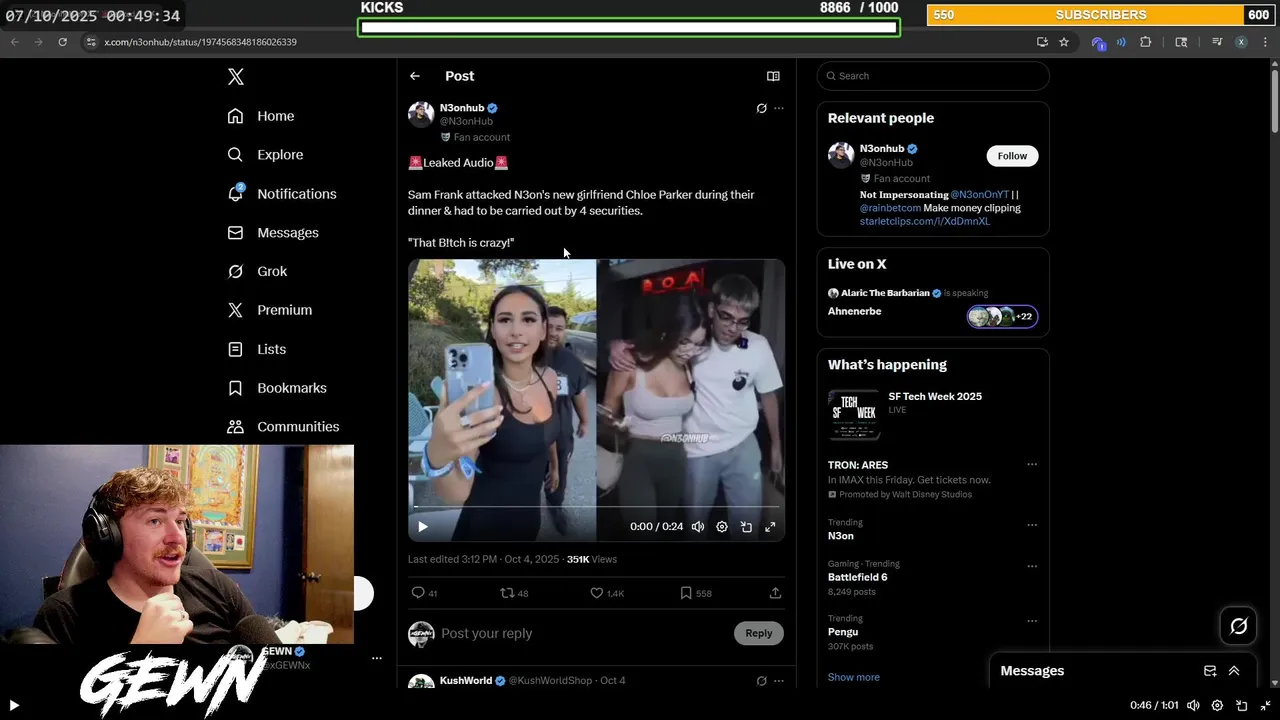The width and height of the screenshot is (1280, 720).
Task: Repost the post with 48 reposts
Action: coord(507,593)
